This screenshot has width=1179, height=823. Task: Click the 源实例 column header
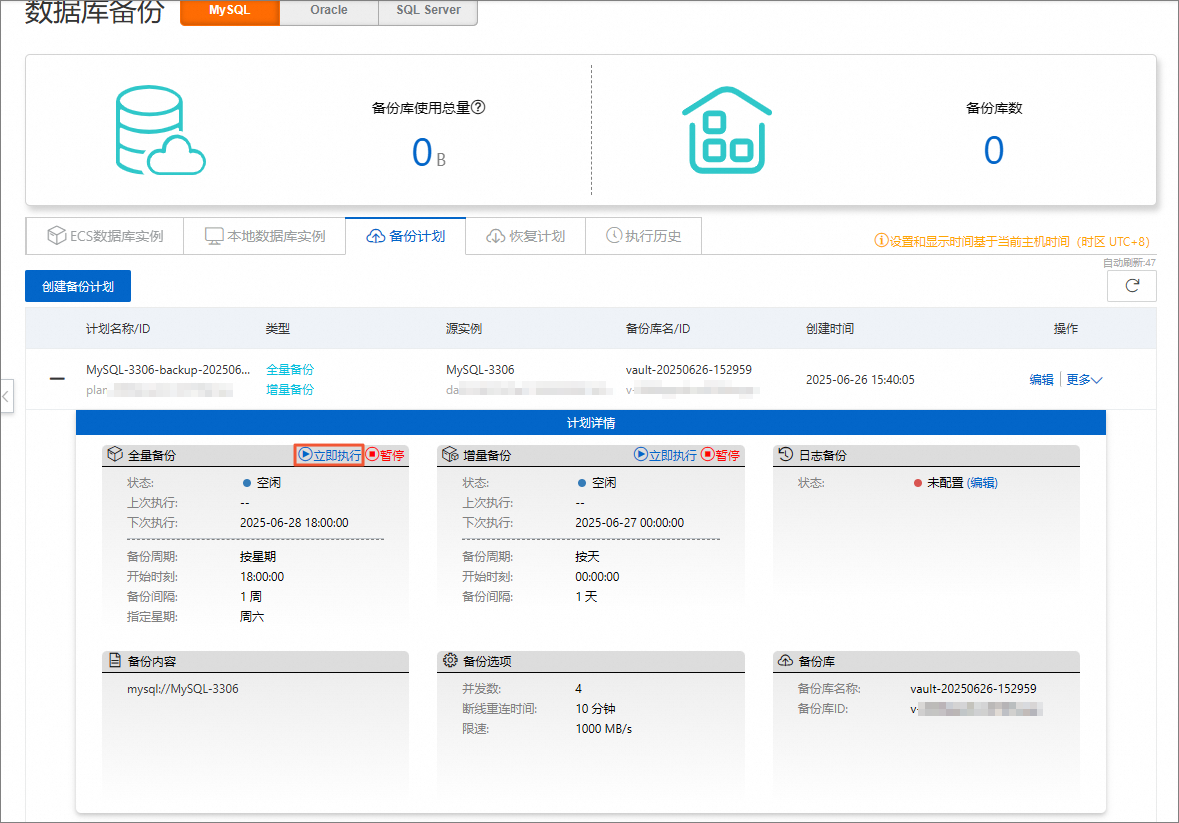[464, 328]
